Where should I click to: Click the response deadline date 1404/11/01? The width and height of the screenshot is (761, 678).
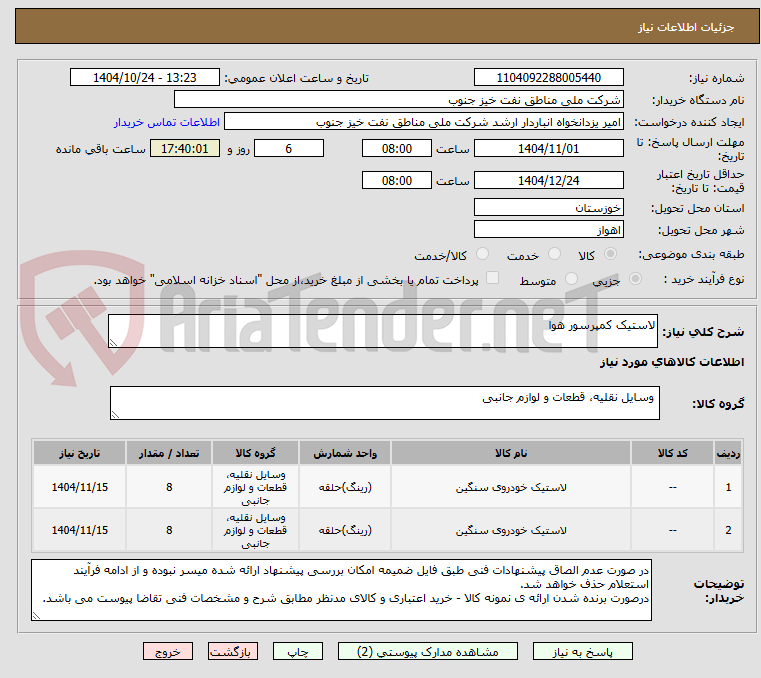tap(548, 148)
